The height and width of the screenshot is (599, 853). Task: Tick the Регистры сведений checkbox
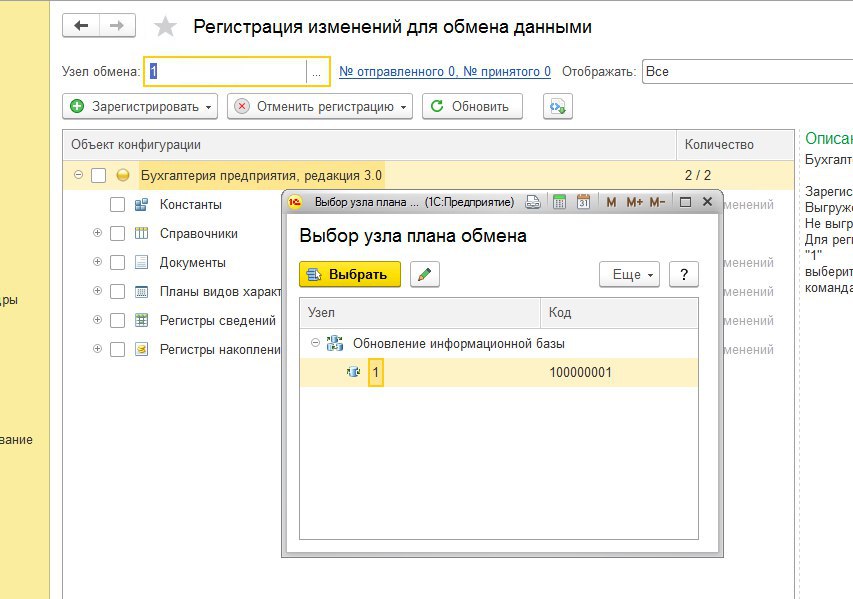pos(118,320)
